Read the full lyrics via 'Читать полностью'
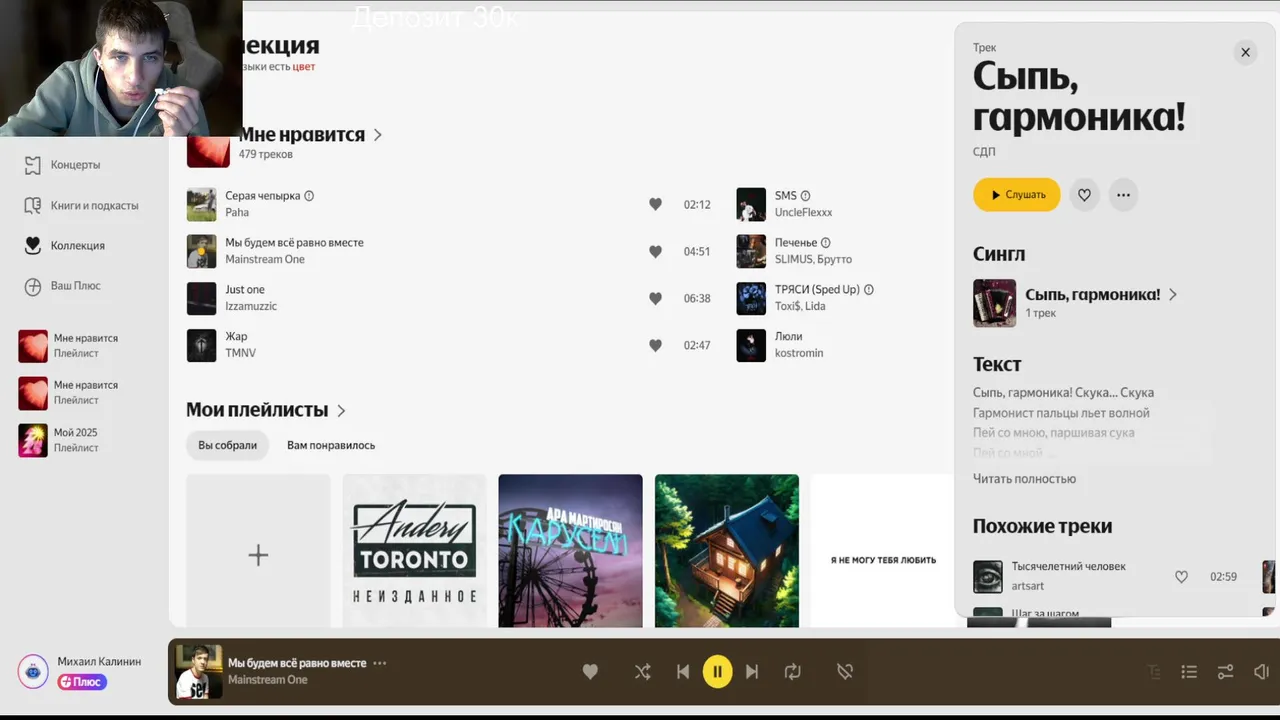This screenshot has height=720, width=1280. [1024, 479]
